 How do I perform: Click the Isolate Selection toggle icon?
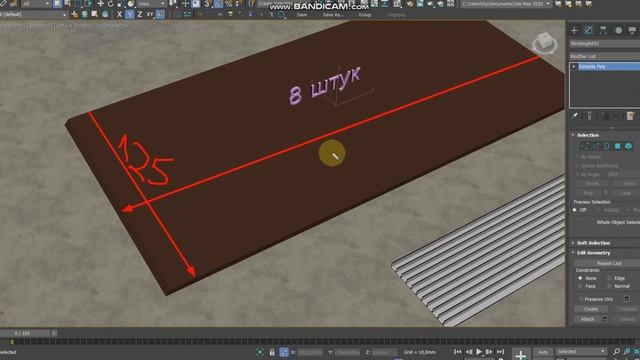pyautogui.click(x=260, y=352)
